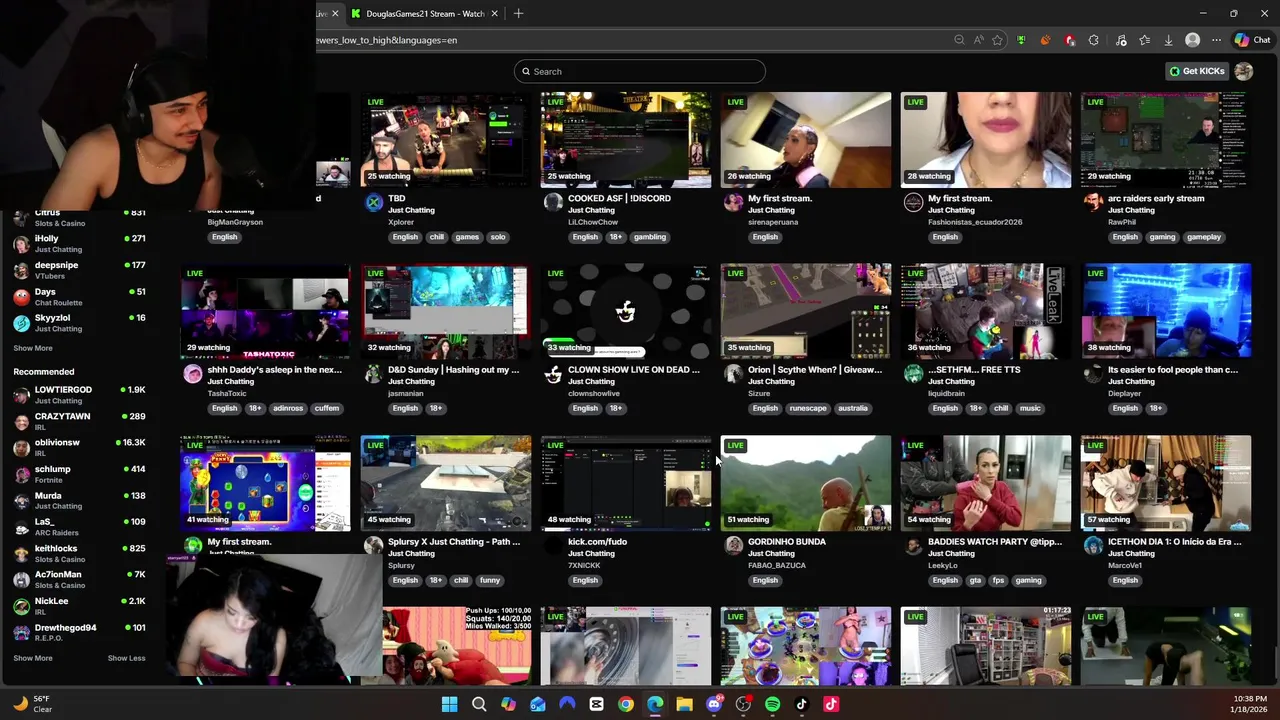Open GORDINHO BUNDA stream thumbnail
1280x720 pixels.
click(806, 483)
